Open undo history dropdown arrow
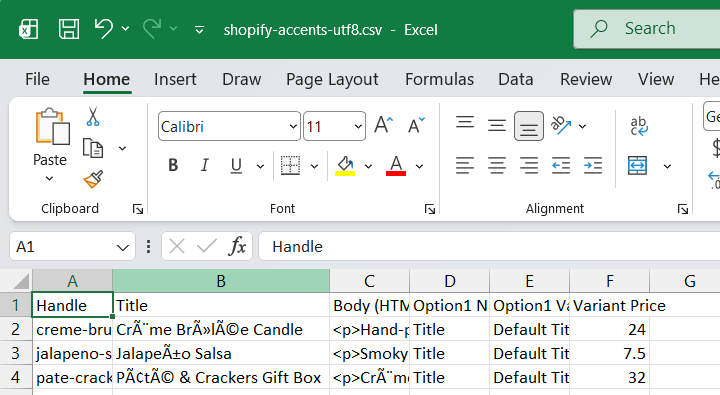Image resolution: width=720 pixels, height=395 pixels. click(125, 29)
